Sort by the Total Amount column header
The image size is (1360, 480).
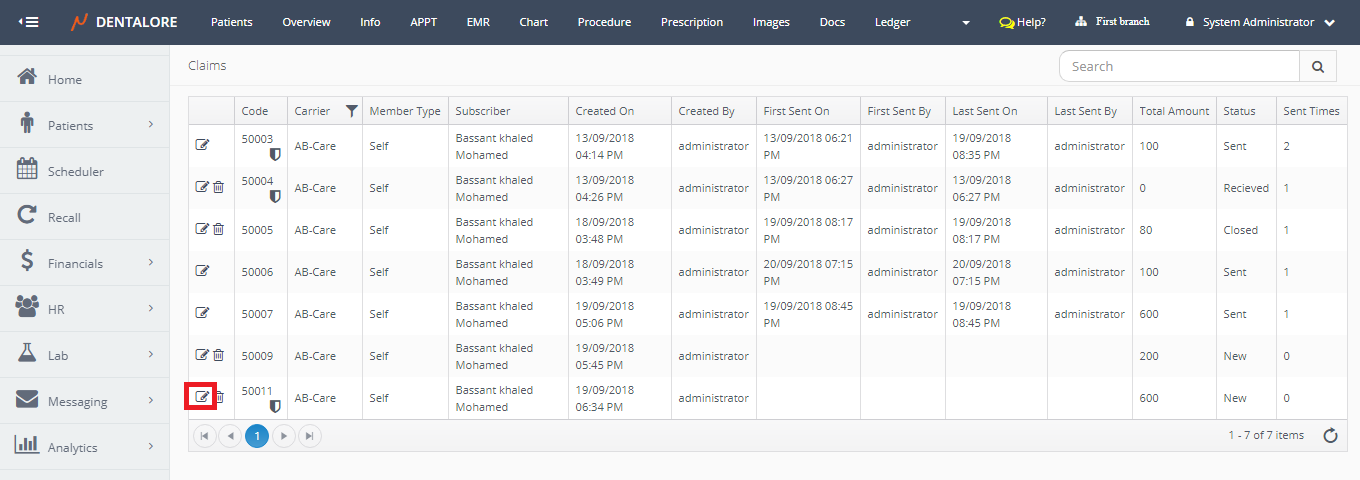point(1174,111)
